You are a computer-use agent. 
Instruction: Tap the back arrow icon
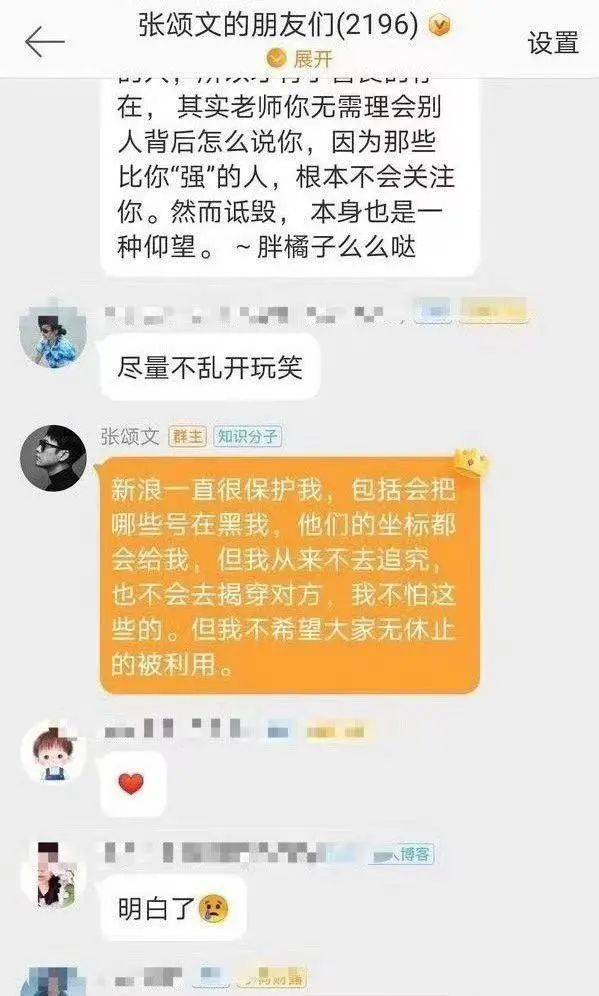[x=44, y=42]
